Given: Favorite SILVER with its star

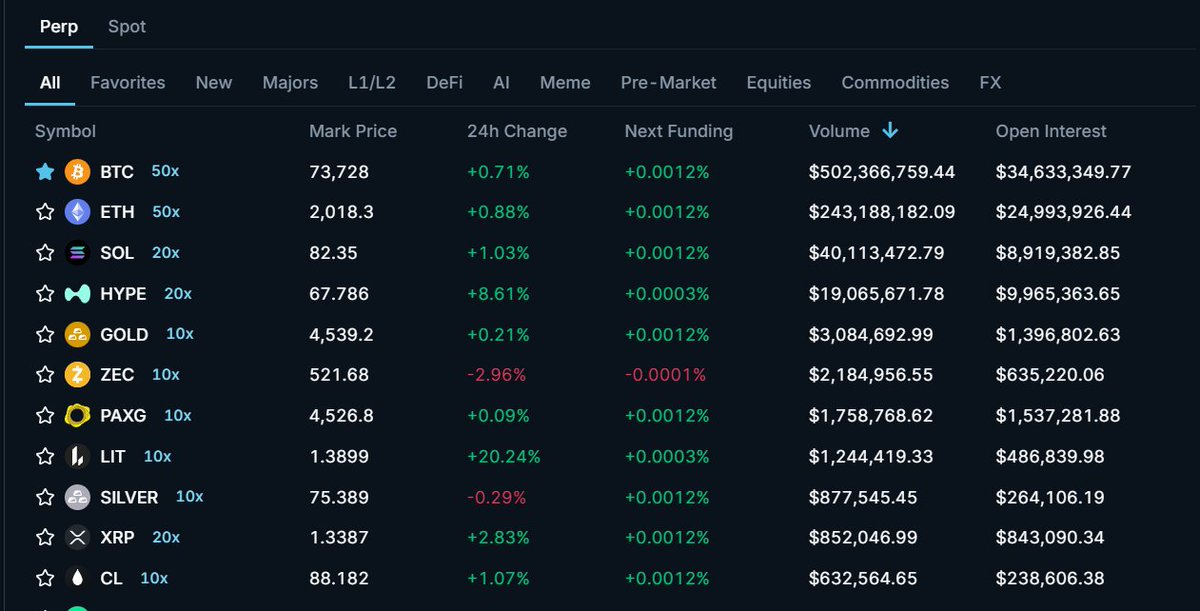Looking at the screenshot, I should [45, 497].
